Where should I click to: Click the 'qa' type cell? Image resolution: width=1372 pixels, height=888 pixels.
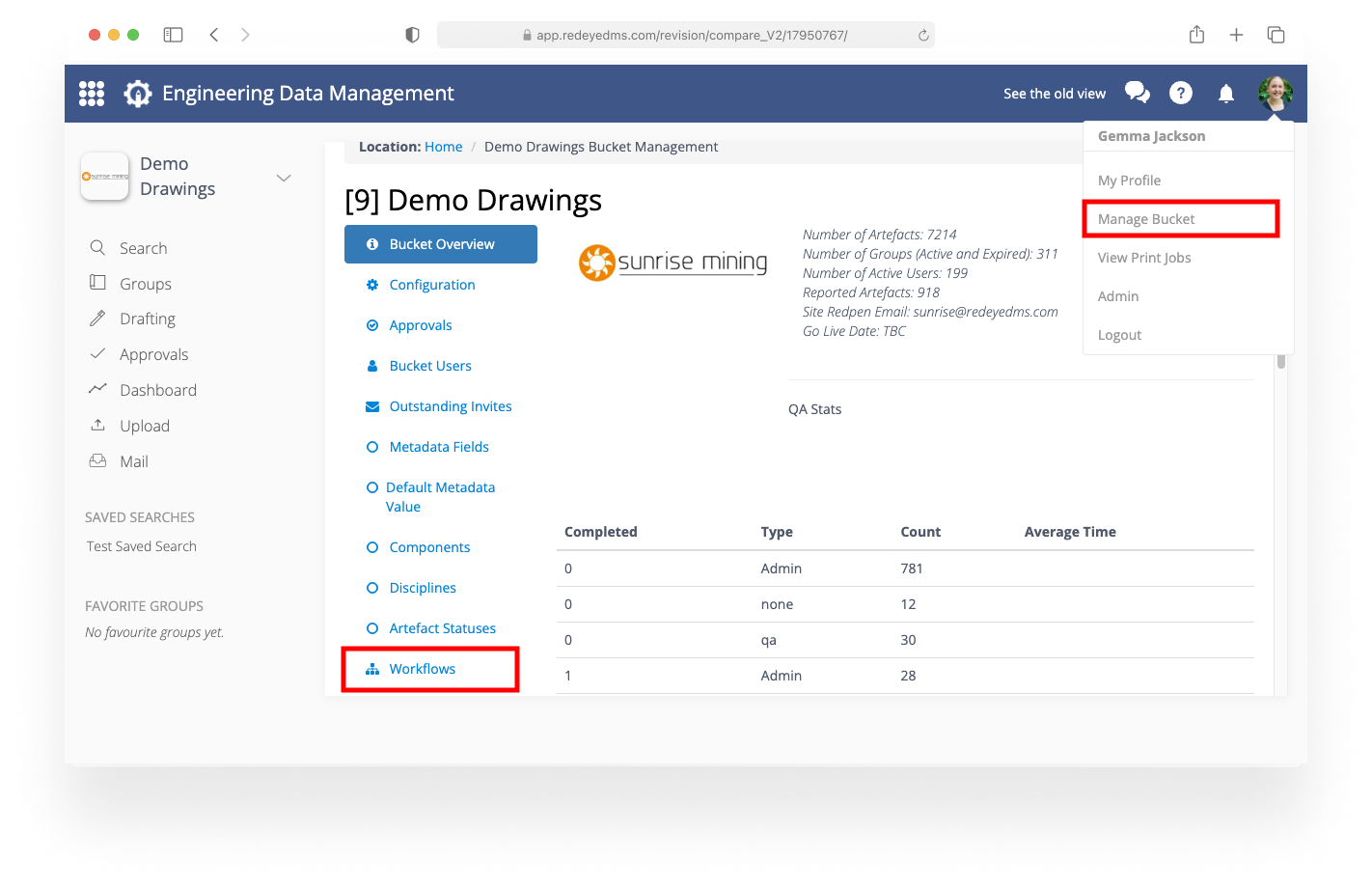tap(769, 640)
